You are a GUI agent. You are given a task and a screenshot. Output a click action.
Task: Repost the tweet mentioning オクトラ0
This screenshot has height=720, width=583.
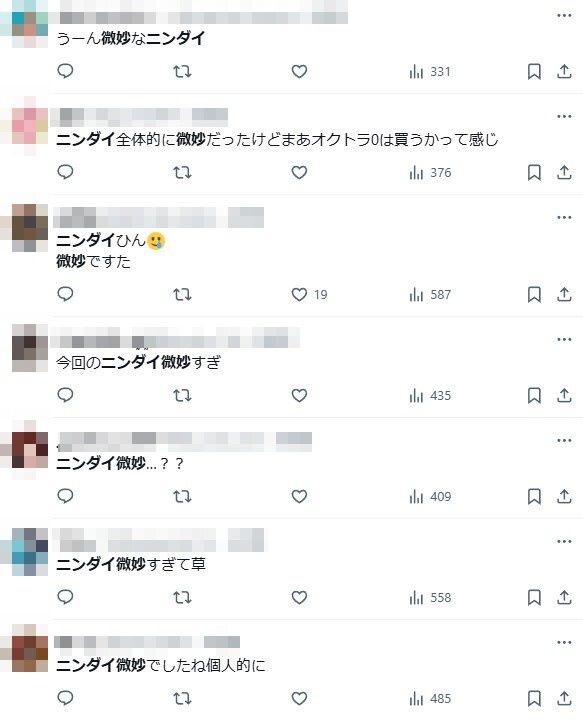point(182,173)
